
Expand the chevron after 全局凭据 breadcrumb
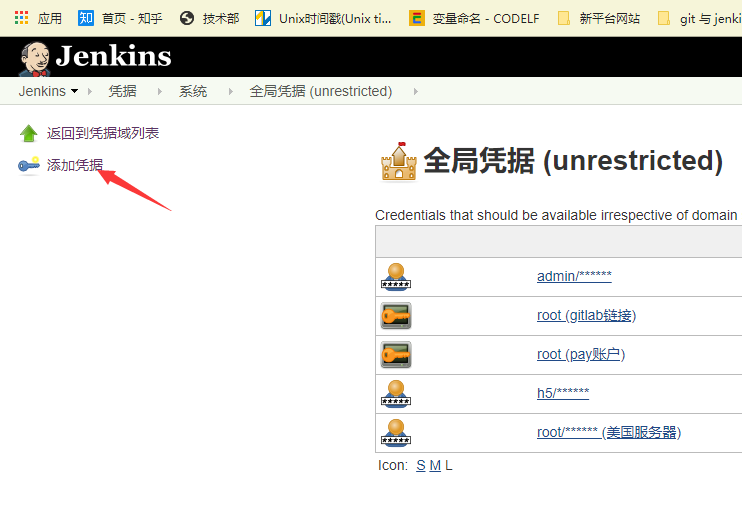click(x=415, y=91)
